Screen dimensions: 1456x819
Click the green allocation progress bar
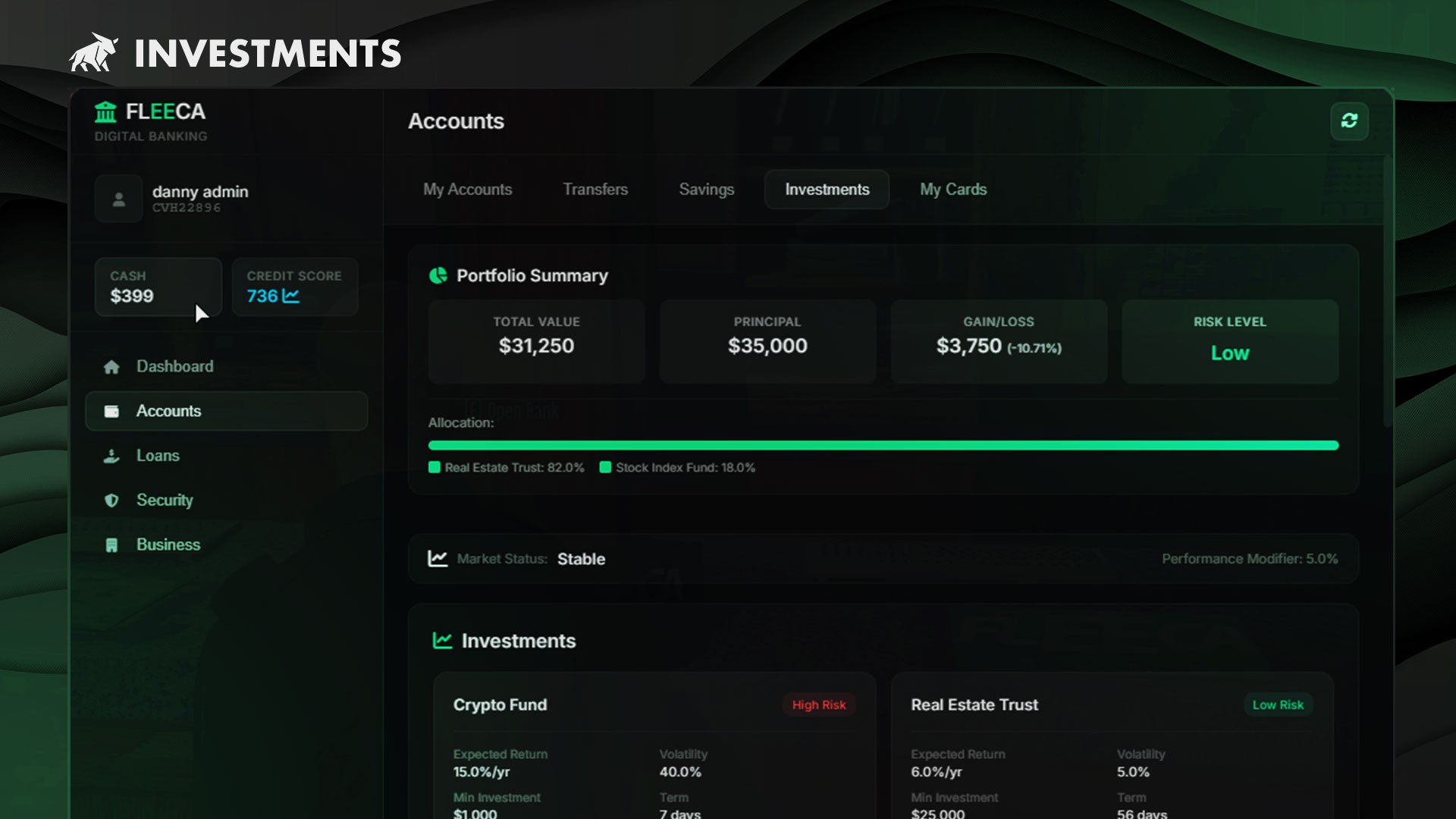pyautogui.click(x=883, y=445)
